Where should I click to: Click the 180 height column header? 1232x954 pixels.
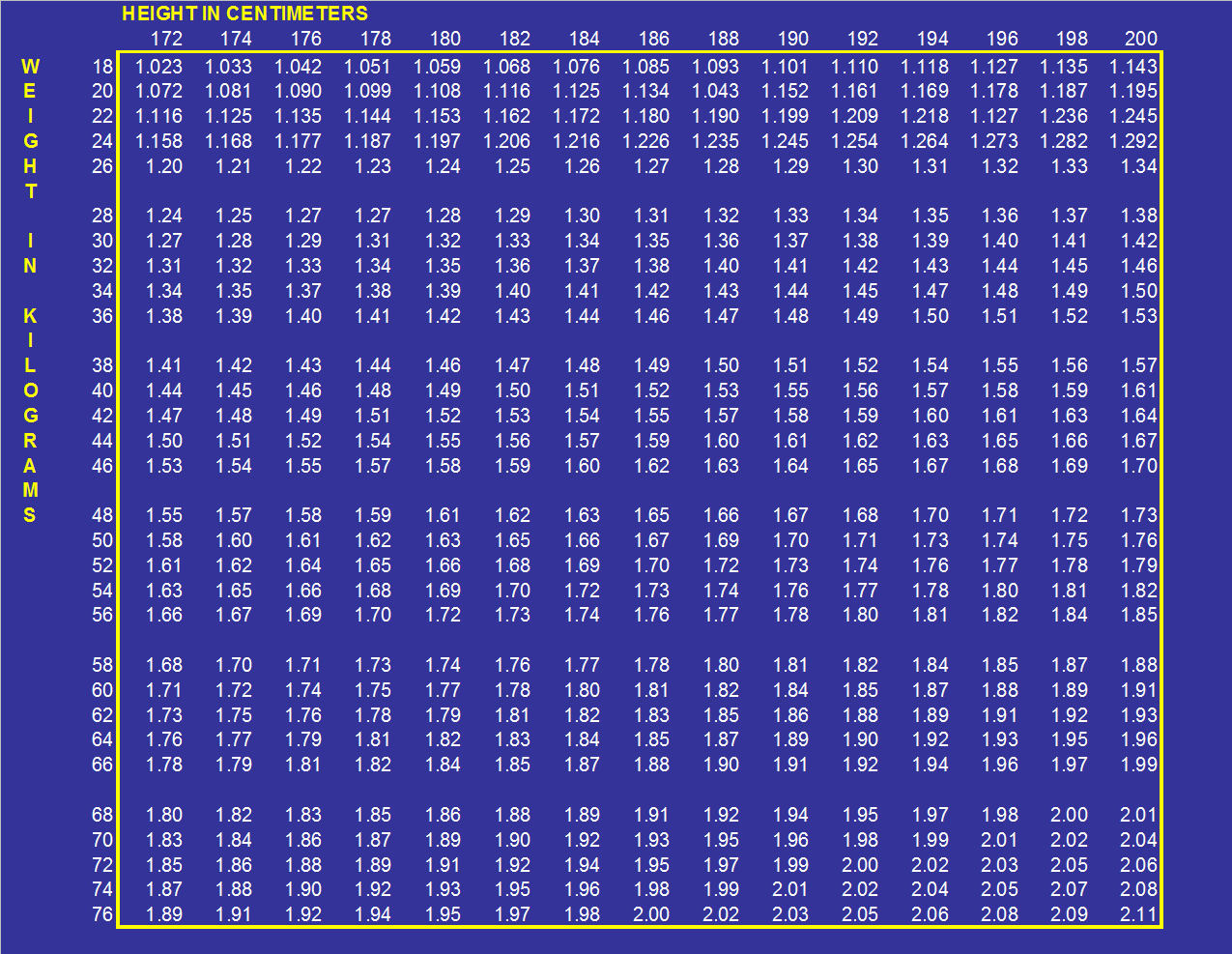pyautogui.click(x=444, y=39)
